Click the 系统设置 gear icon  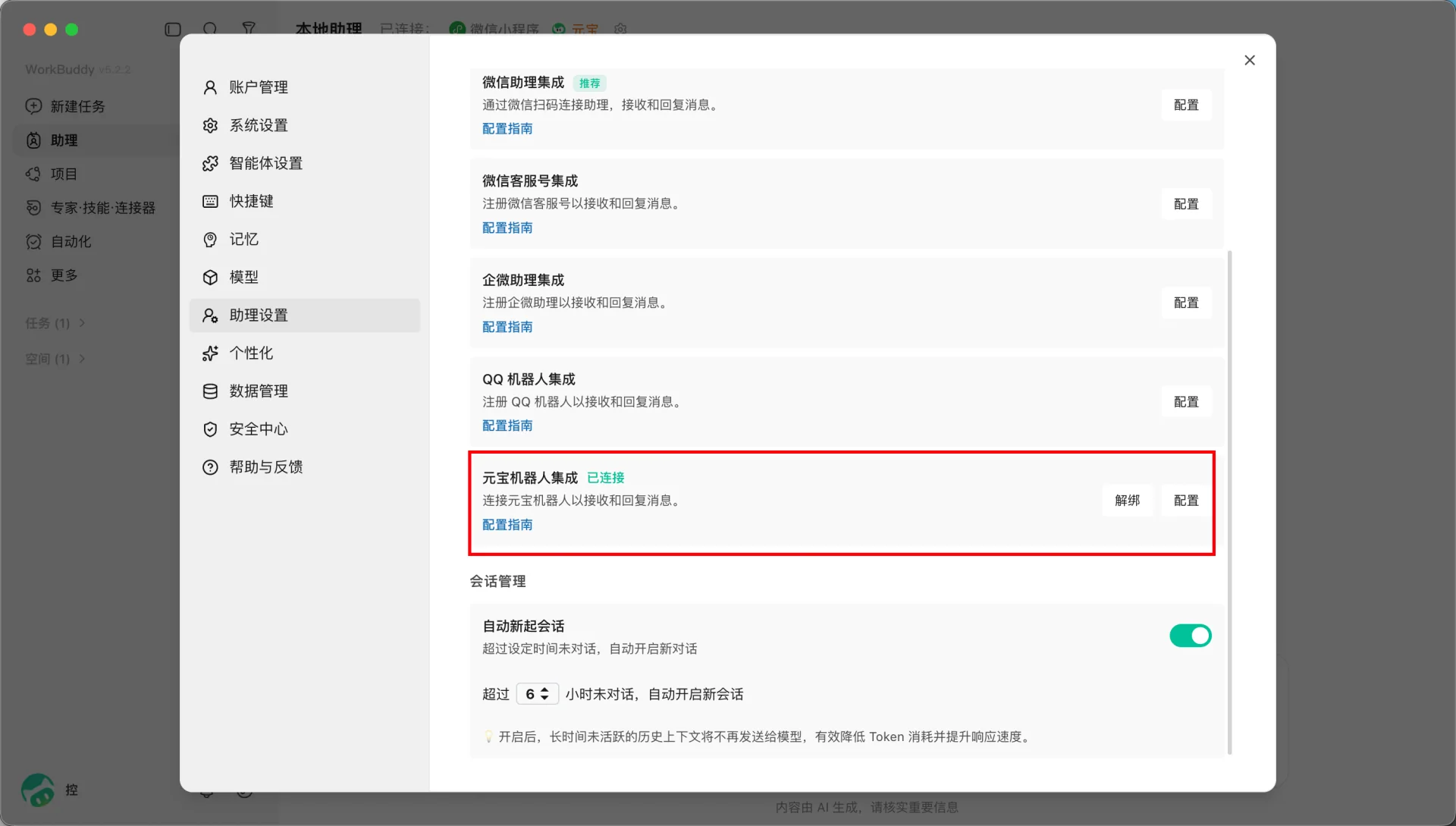point(210,125)
